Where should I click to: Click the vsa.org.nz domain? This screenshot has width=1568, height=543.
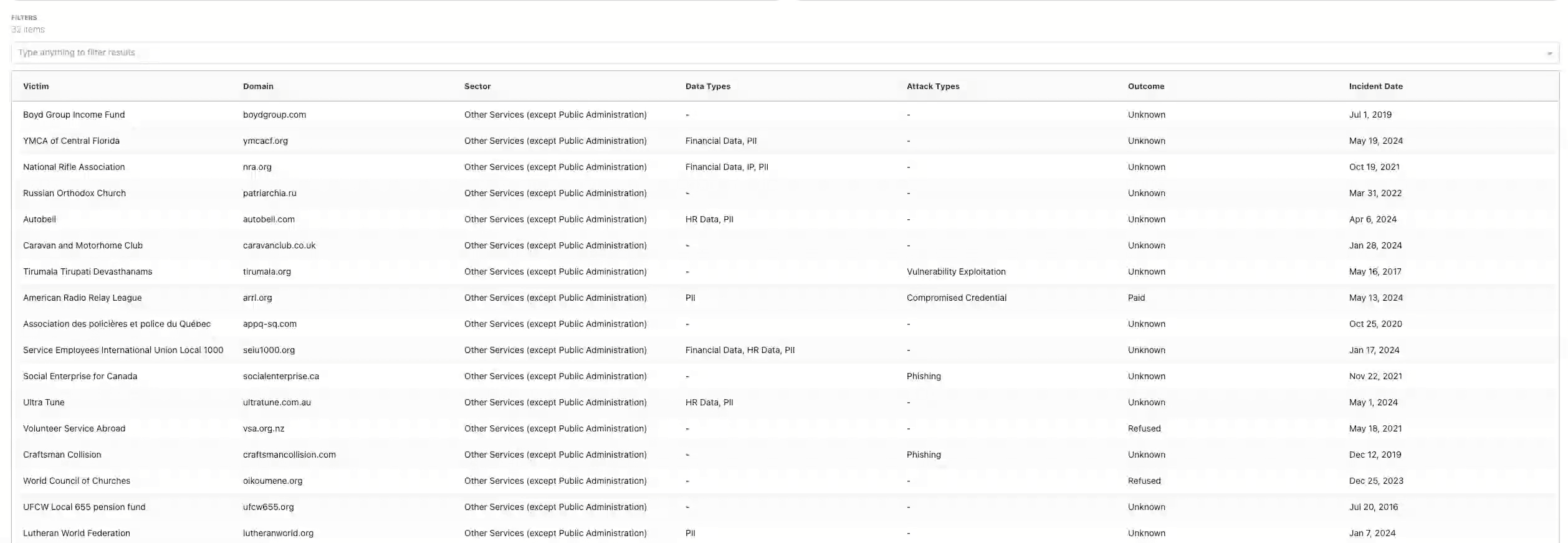coord(264,428)
